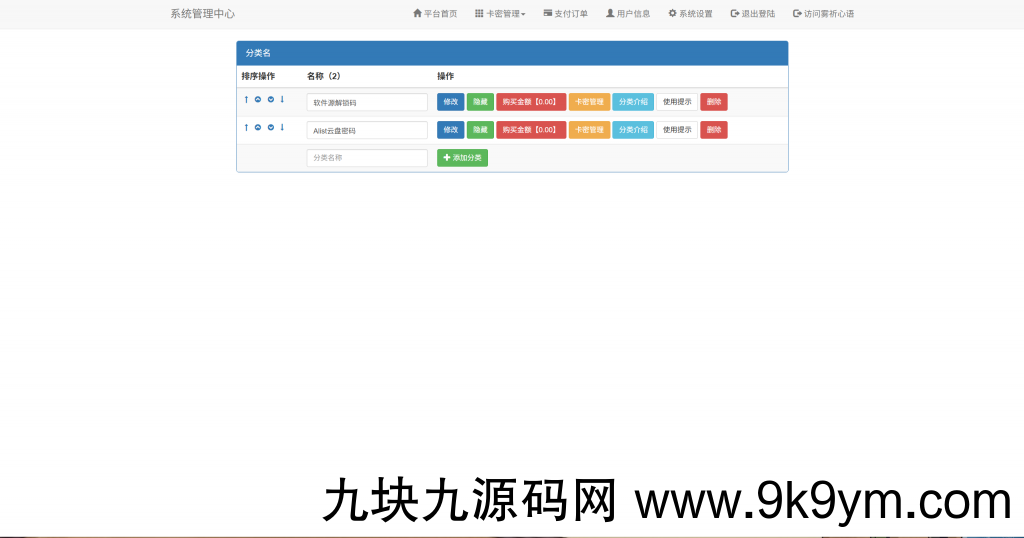Open 卡密管理 for Alist云盘密码
The image size is (1024, 538).
coord(589,130)
